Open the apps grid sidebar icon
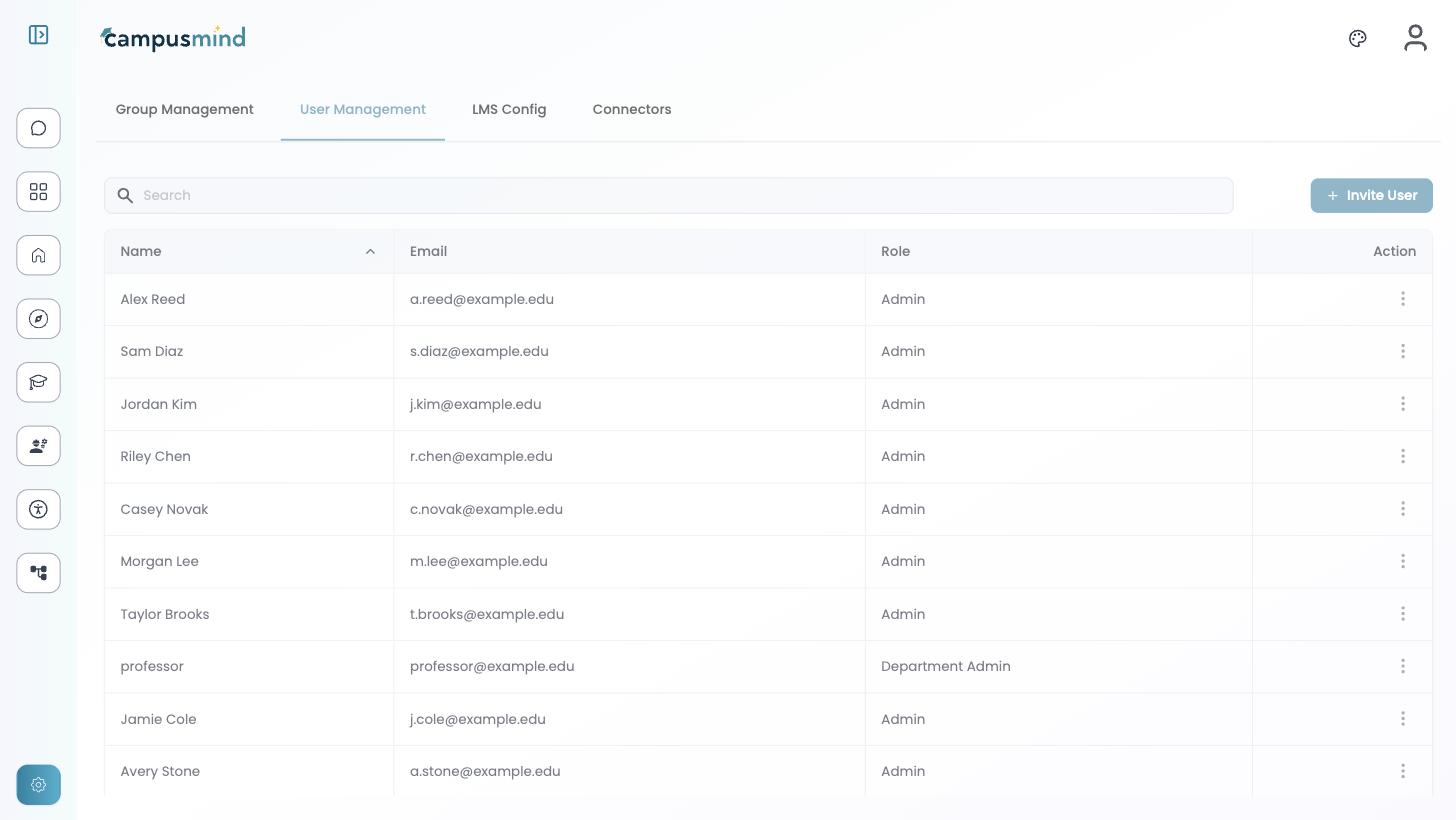The height and width of the screenshot is (820, 1456). pyautogui.click(x=38, y=191)
